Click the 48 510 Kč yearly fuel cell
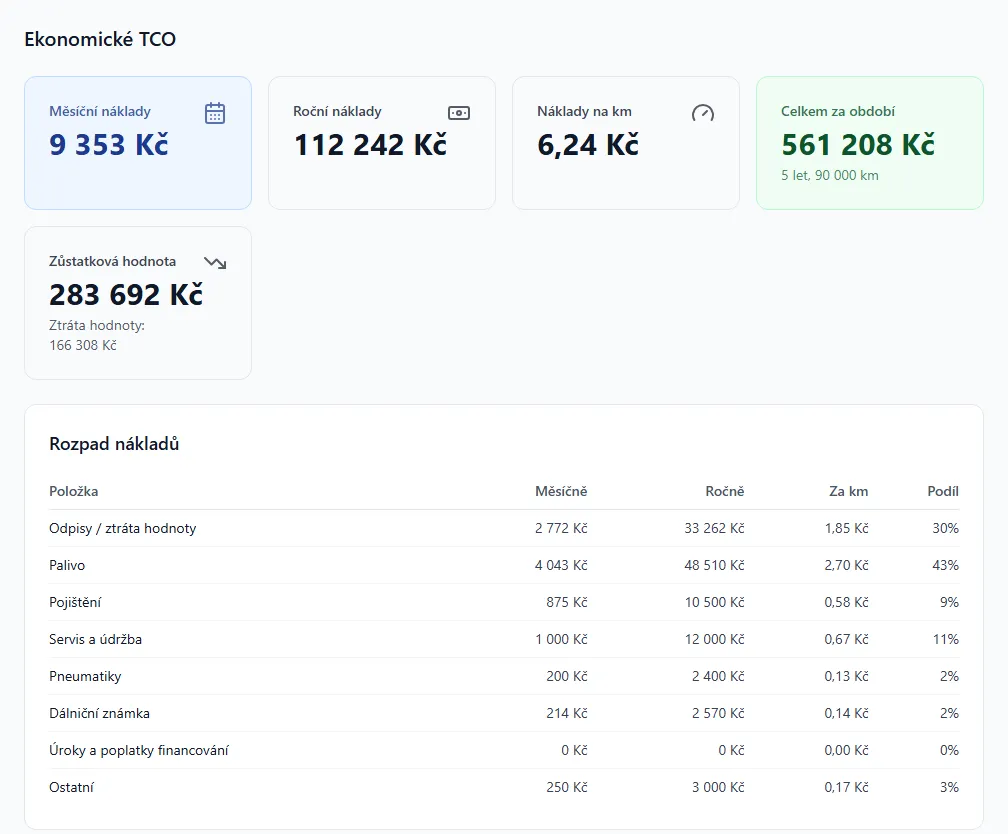Viewport: 1008px width, 834px height. coord(714,565)
